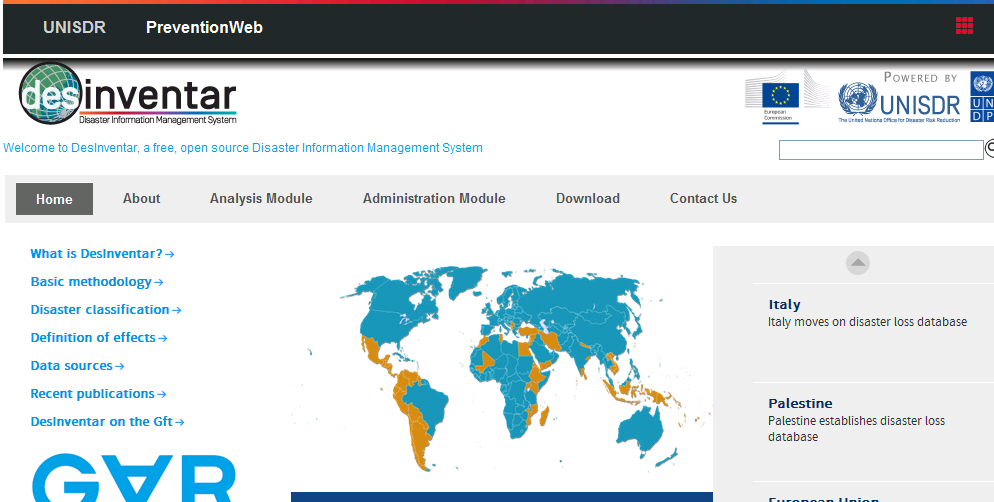Open the red grid apps menu icon
The image size is (994, 502).
point(964,26)
